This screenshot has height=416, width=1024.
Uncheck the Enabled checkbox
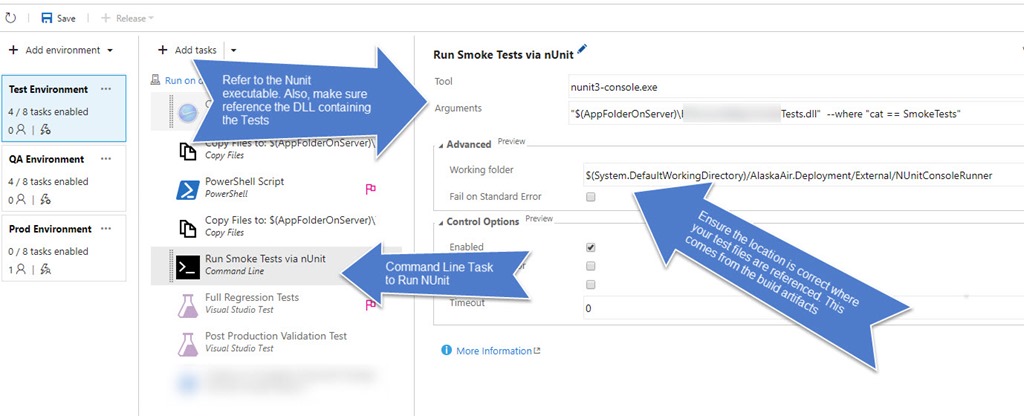pos(591,247)
